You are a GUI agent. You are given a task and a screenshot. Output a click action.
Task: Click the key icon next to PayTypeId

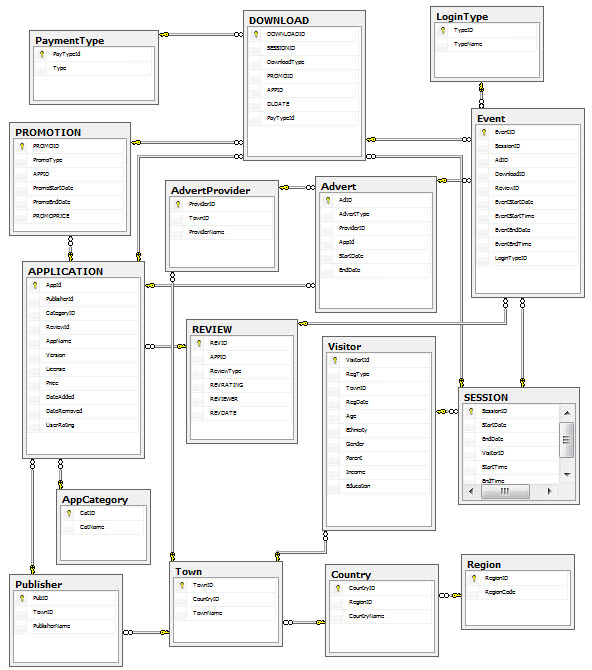41,54
